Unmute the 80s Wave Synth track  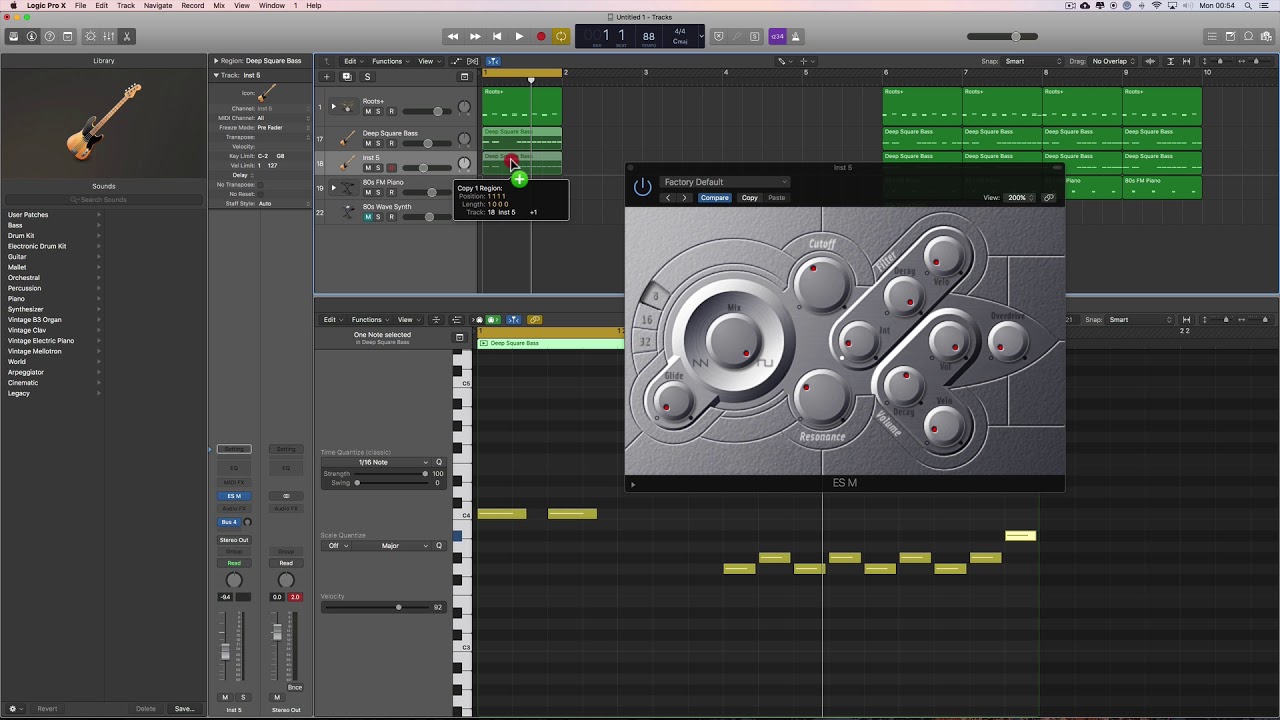click(368, 216)
